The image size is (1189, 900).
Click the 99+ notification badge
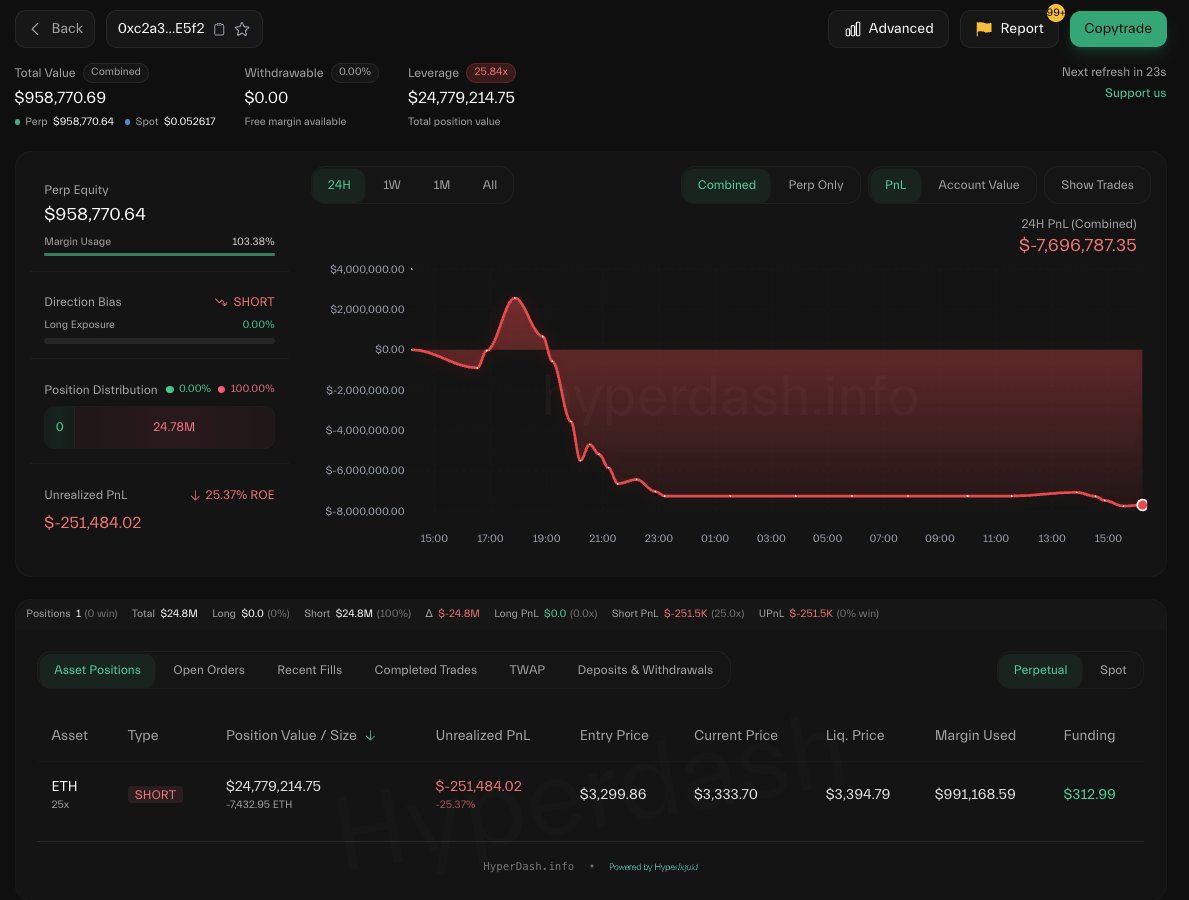click(x=1055, y=13)
